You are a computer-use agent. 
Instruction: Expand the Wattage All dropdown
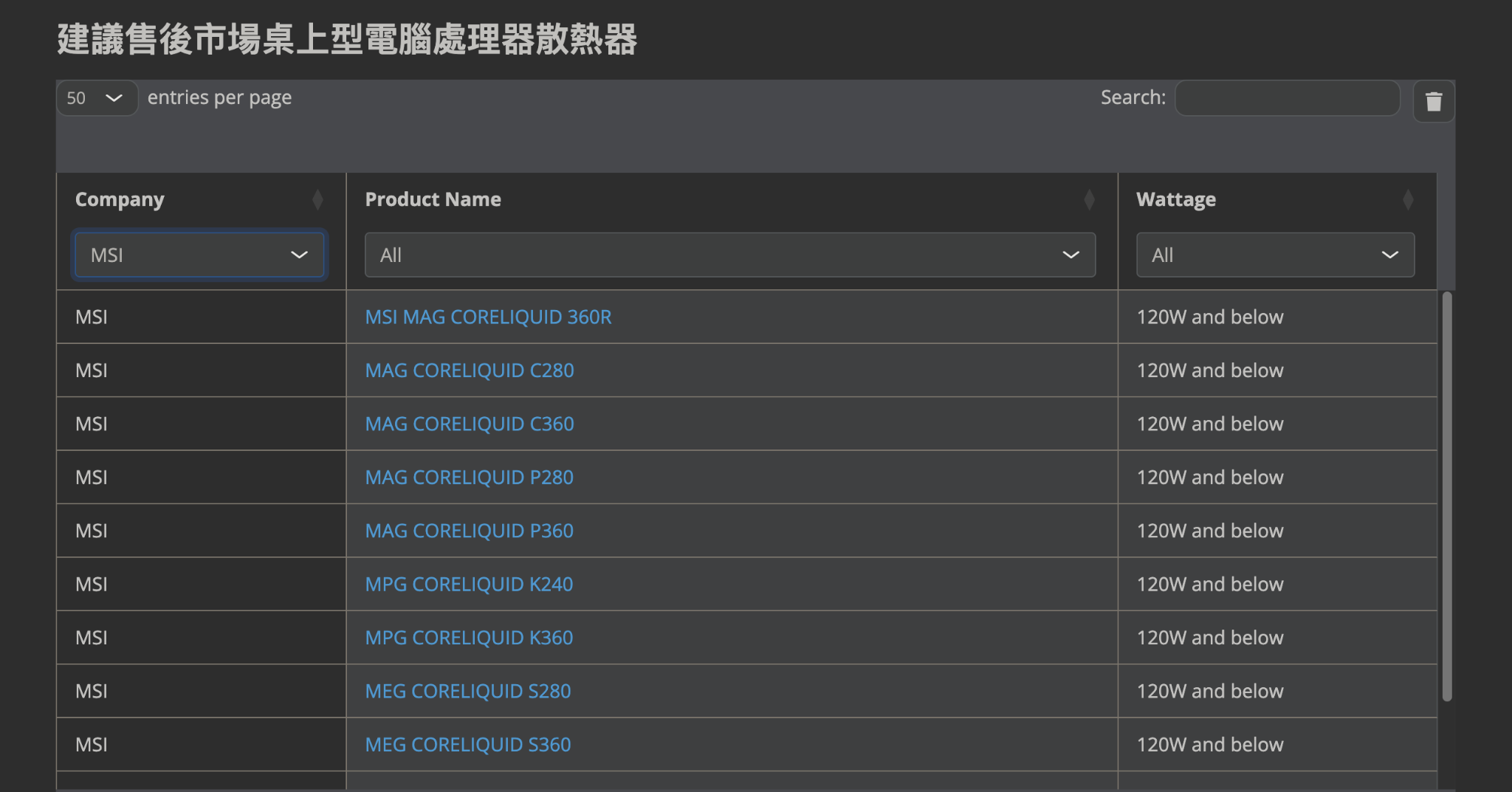pyautogui.click(x=1274, y=255)
